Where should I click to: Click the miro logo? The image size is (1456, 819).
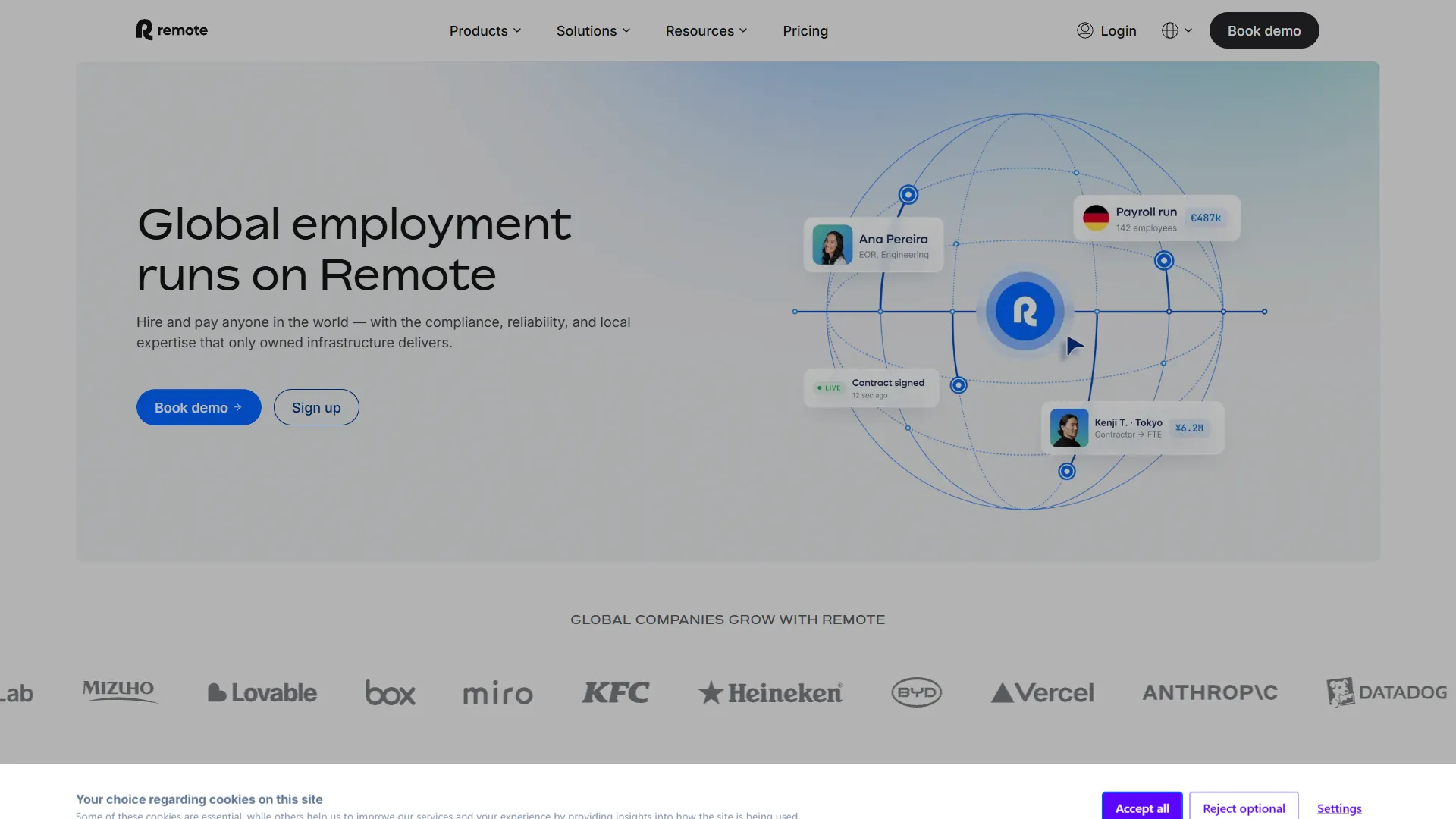[498, 692]
